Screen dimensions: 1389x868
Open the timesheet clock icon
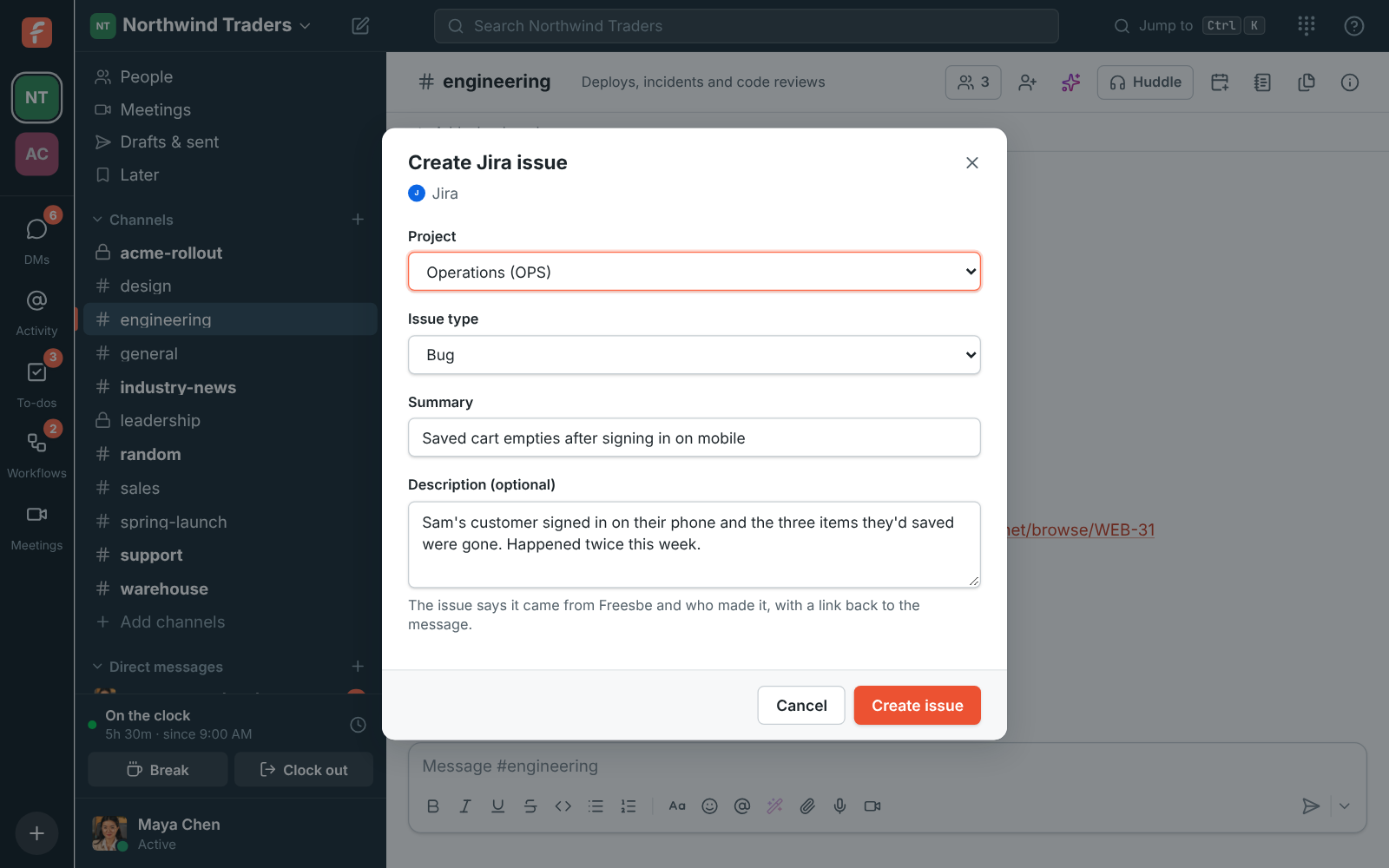click(x=358, y=725)
